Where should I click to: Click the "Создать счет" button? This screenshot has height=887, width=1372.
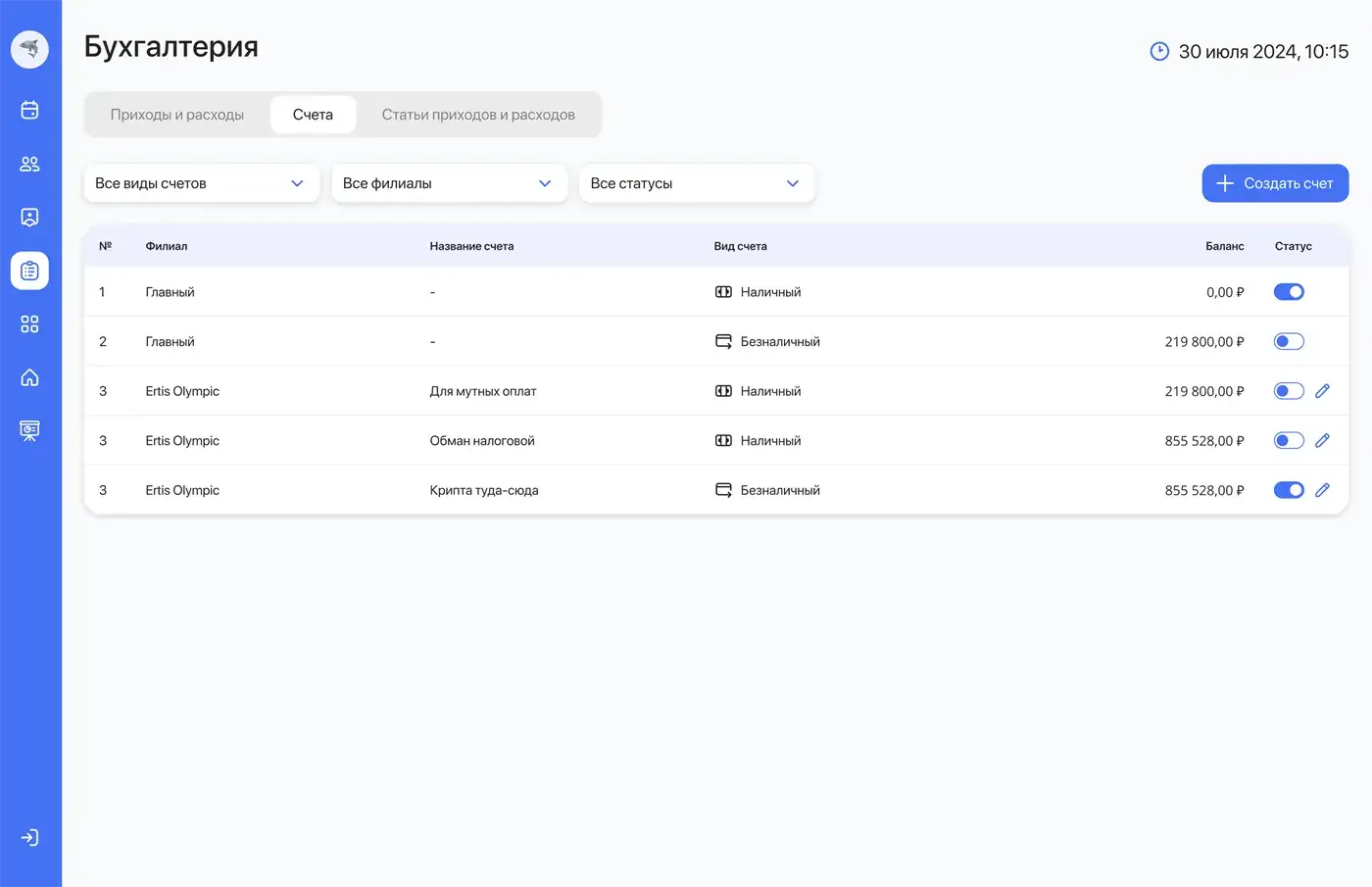coord(1275,183)
